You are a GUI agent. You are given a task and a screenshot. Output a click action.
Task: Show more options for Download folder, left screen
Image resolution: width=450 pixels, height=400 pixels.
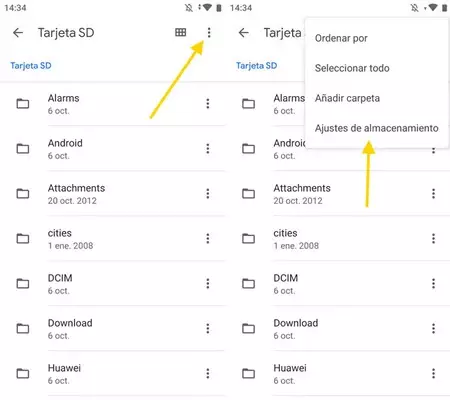(208, 328)
